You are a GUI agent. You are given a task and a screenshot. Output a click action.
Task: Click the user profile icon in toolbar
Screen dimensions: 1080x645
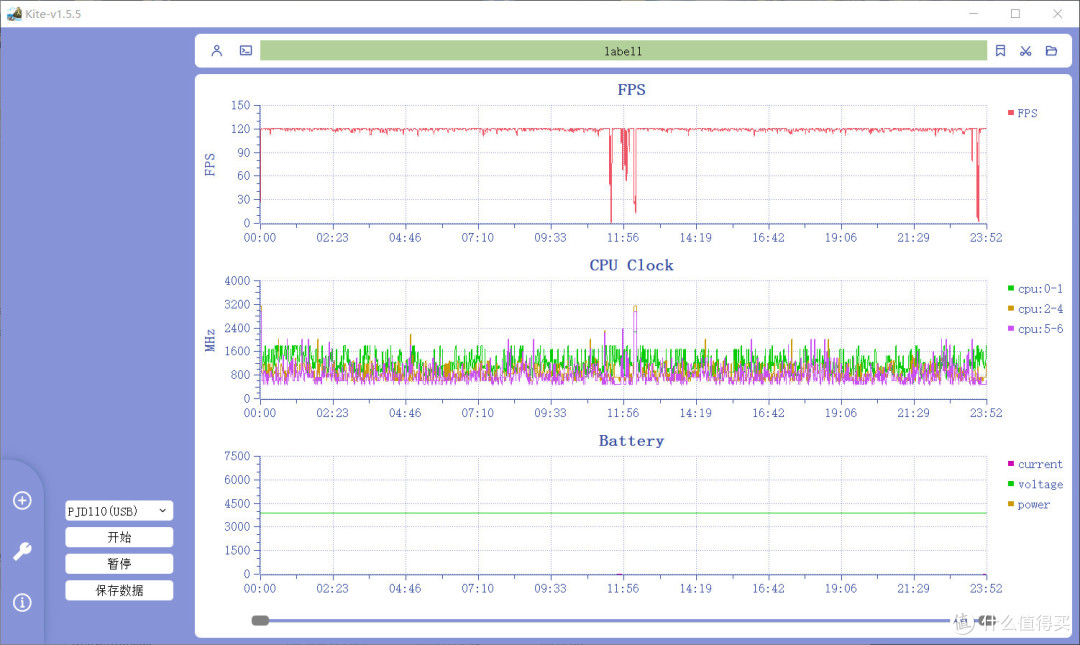(x=217, y=50)
